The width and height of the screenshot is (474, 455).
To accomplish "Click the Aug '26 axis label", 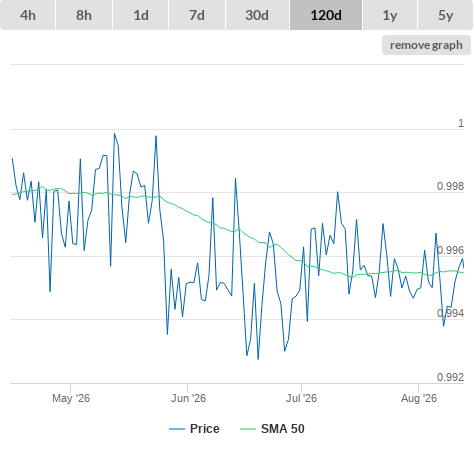I will coord(419,398).
